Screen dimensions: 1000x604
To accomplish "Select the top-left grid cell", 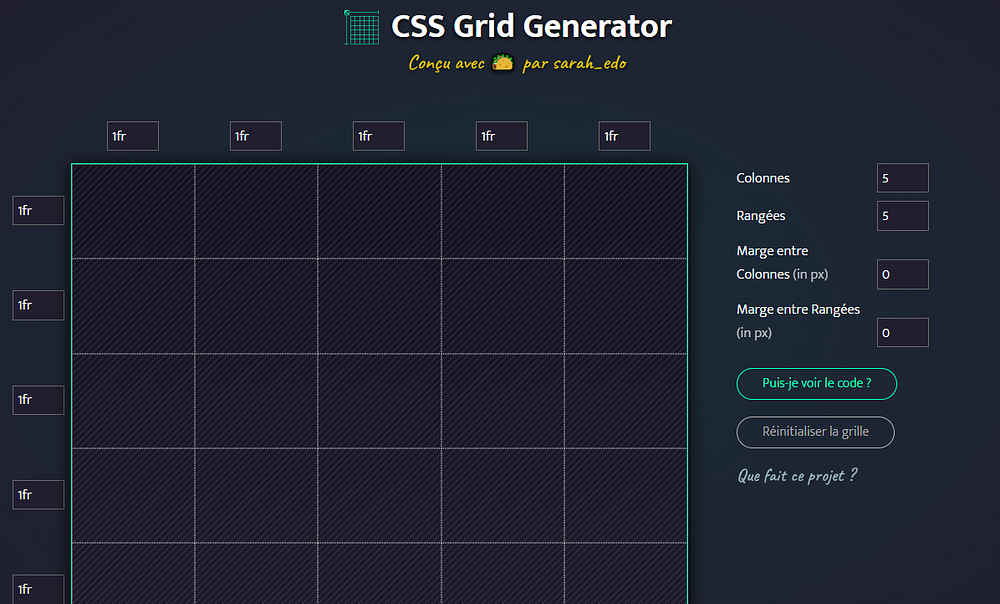I will [x=133, y=211].
